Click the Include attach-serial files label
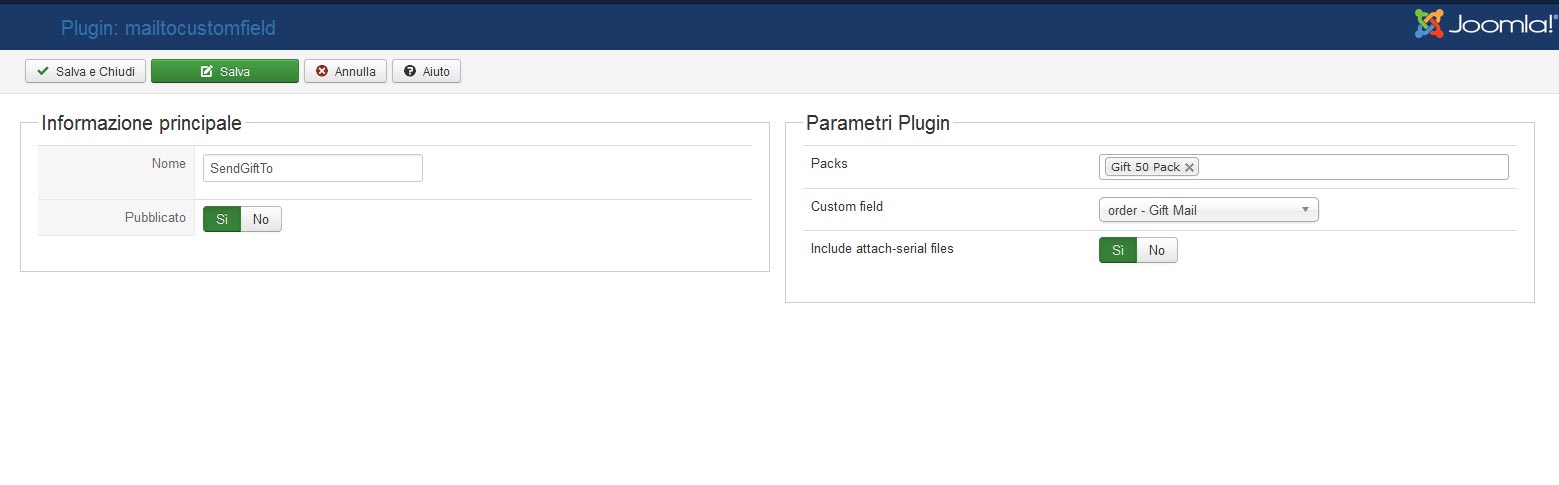The width and height of the screenshot is (1559, 485). pos(882,248)
